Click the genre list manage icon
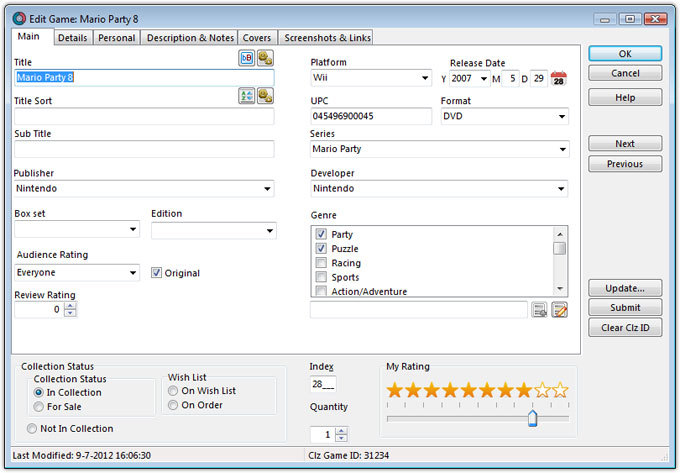This screenshot has height=473, width=680. [539, 310]
